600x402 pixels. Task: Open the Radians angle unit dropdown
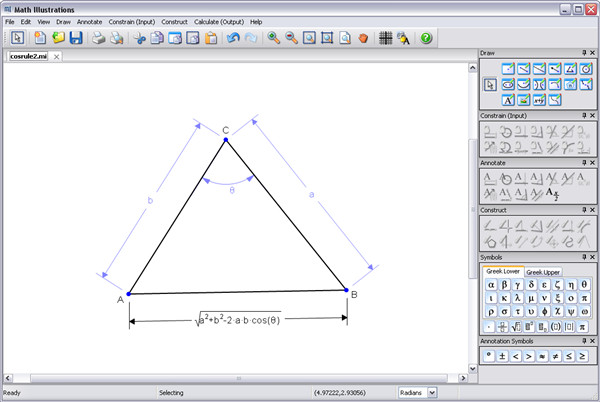432,393
